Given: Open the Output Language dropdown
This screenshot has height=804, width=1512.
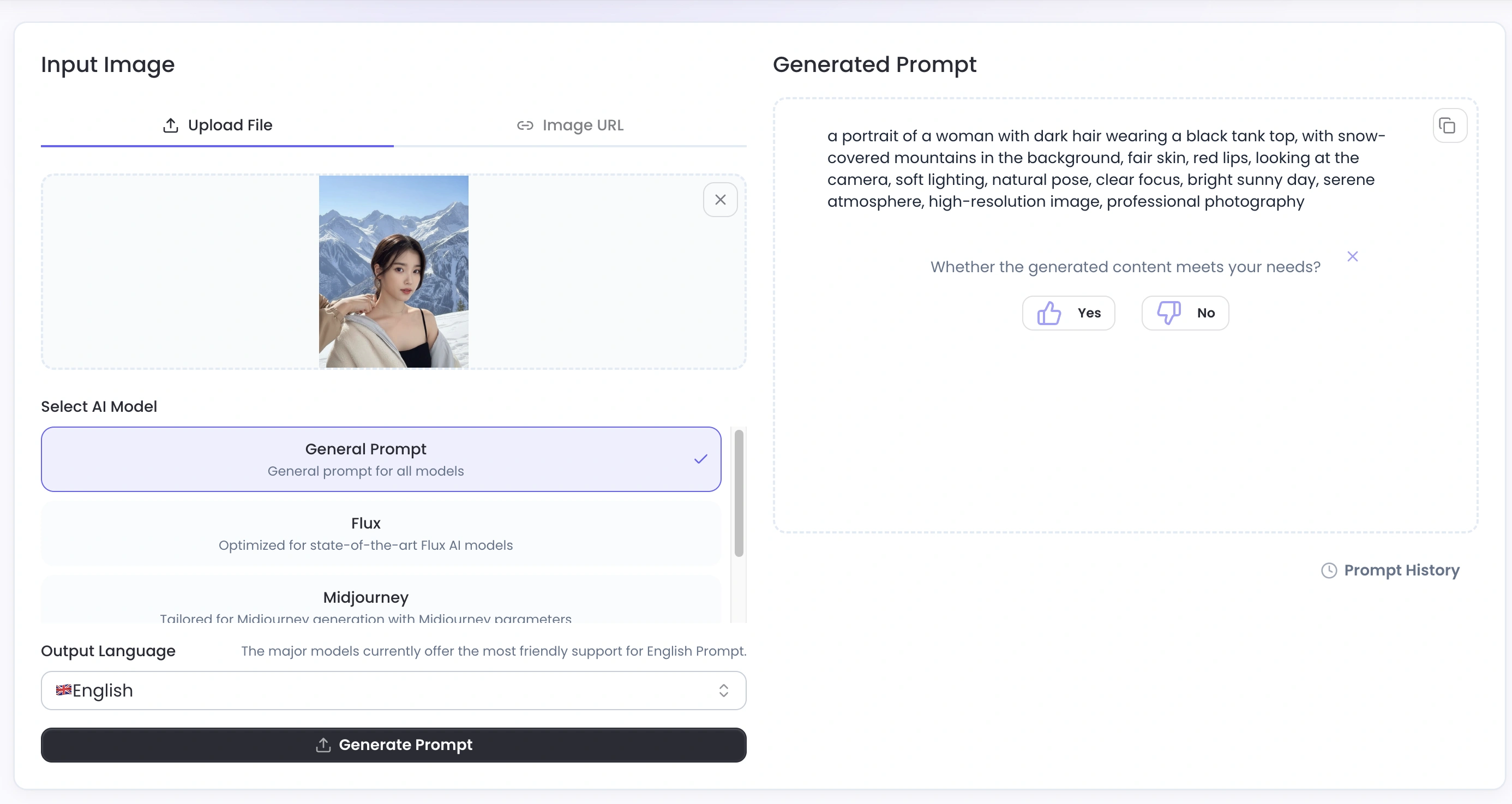Looking at the screenshot, I should (393, 691).
